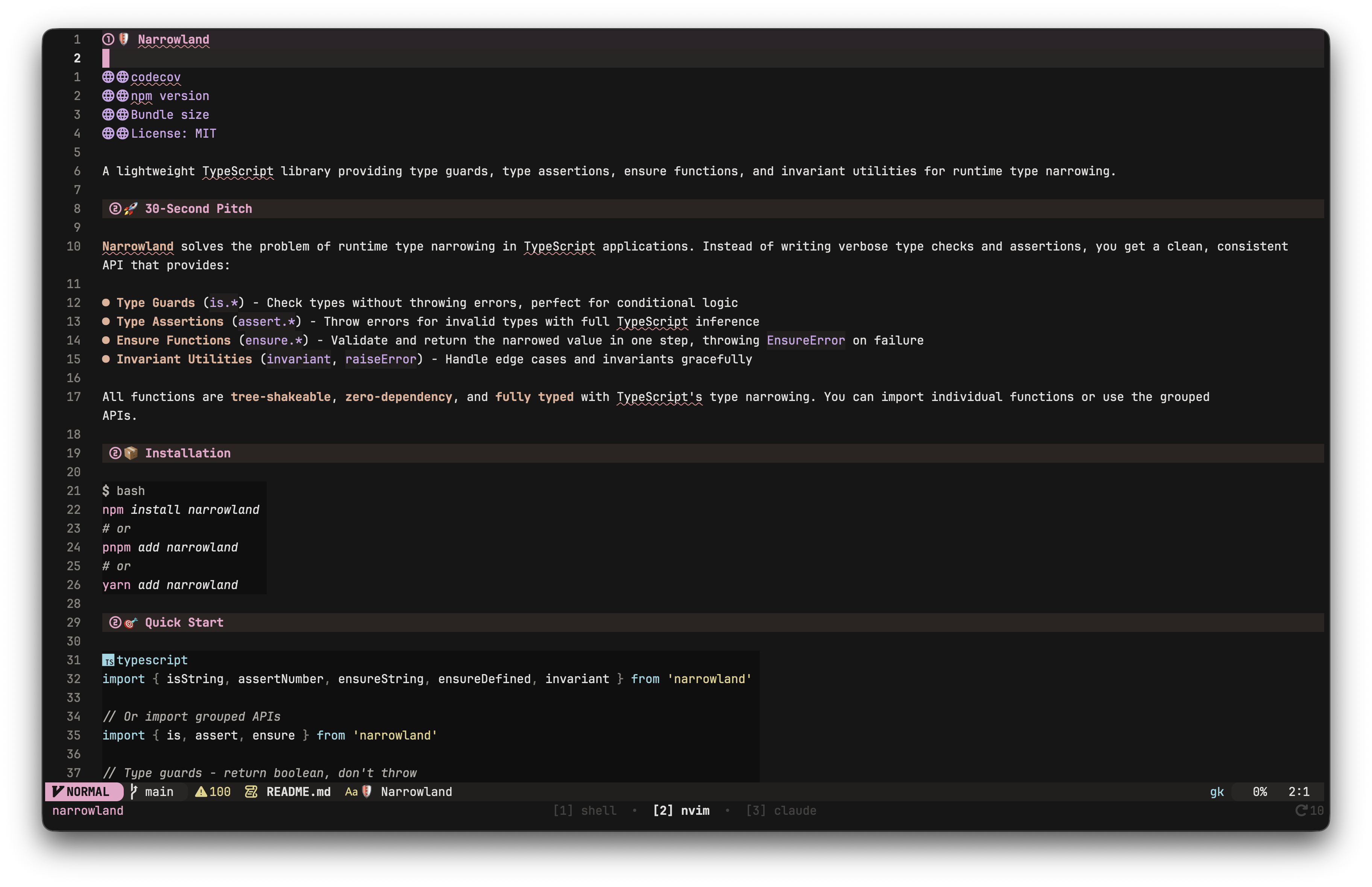Click the '// Or import grouped APIs' comment

pos(191,717)
